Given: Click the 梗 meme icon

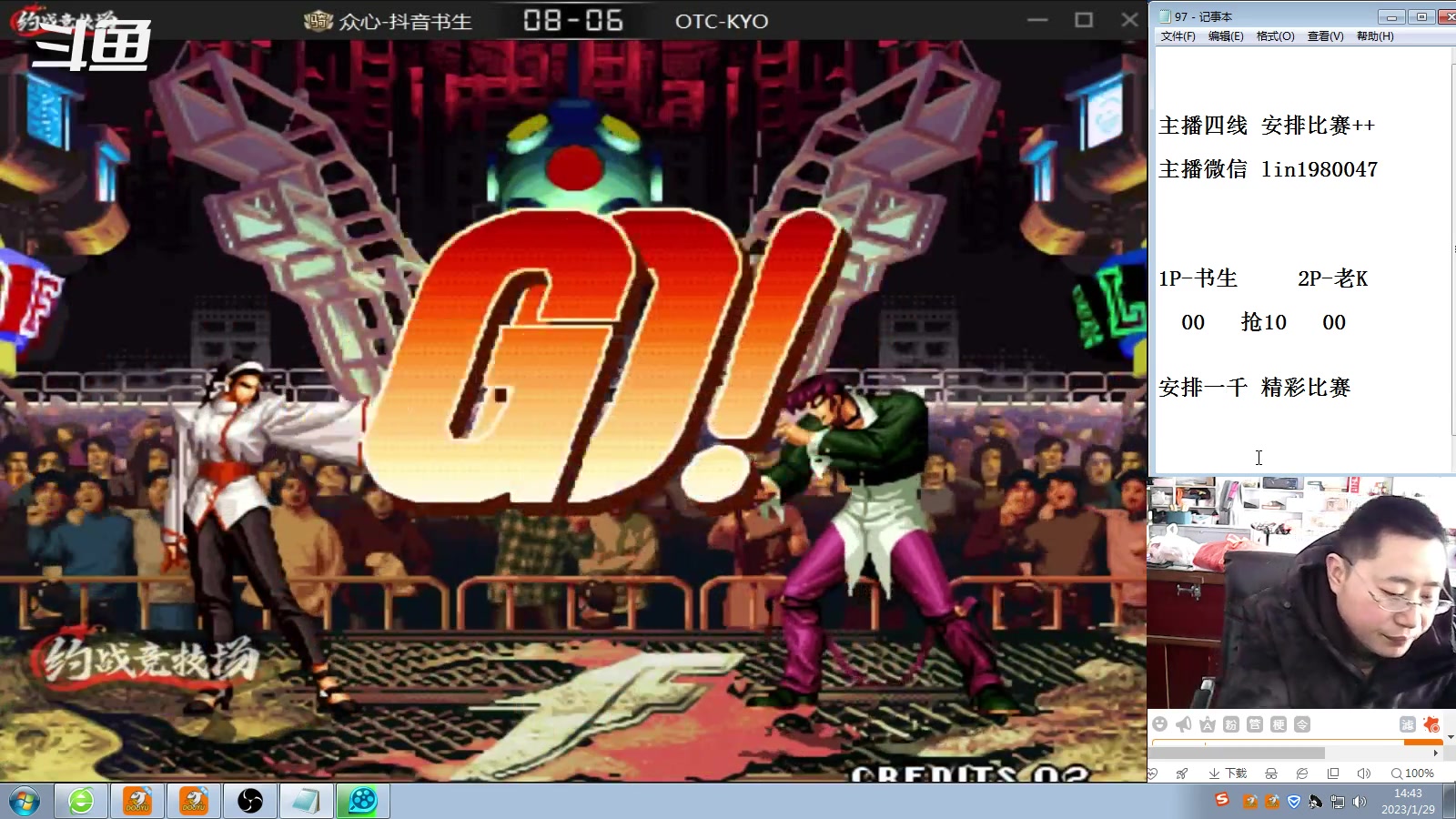Looking at the screenshot, I should coord(1279,724).
